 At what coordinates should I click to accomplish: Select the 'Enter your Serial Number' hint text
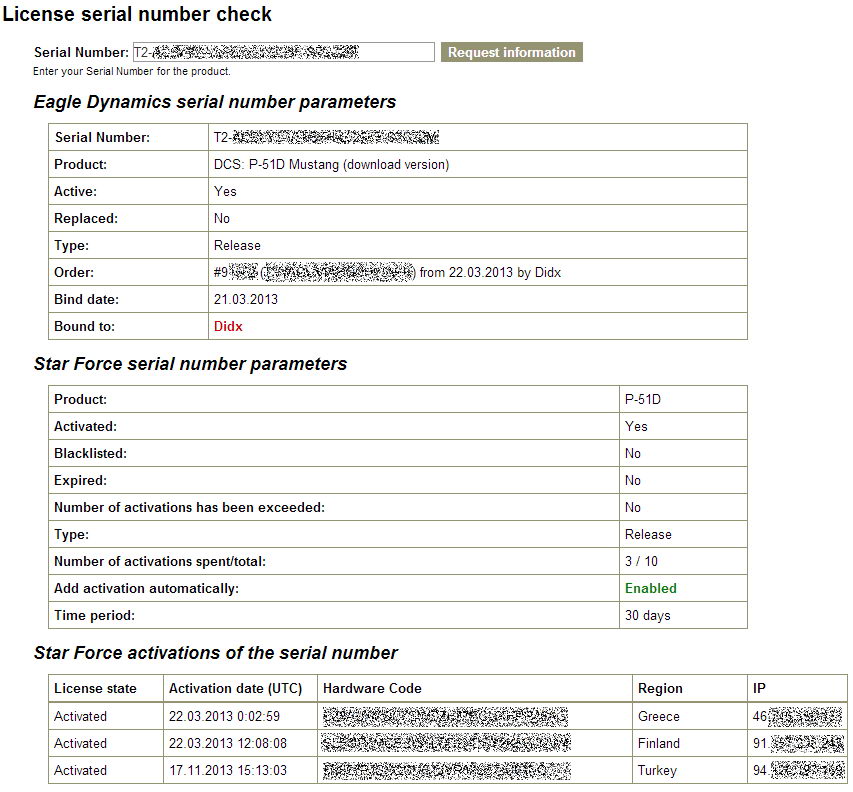point(132,71)
